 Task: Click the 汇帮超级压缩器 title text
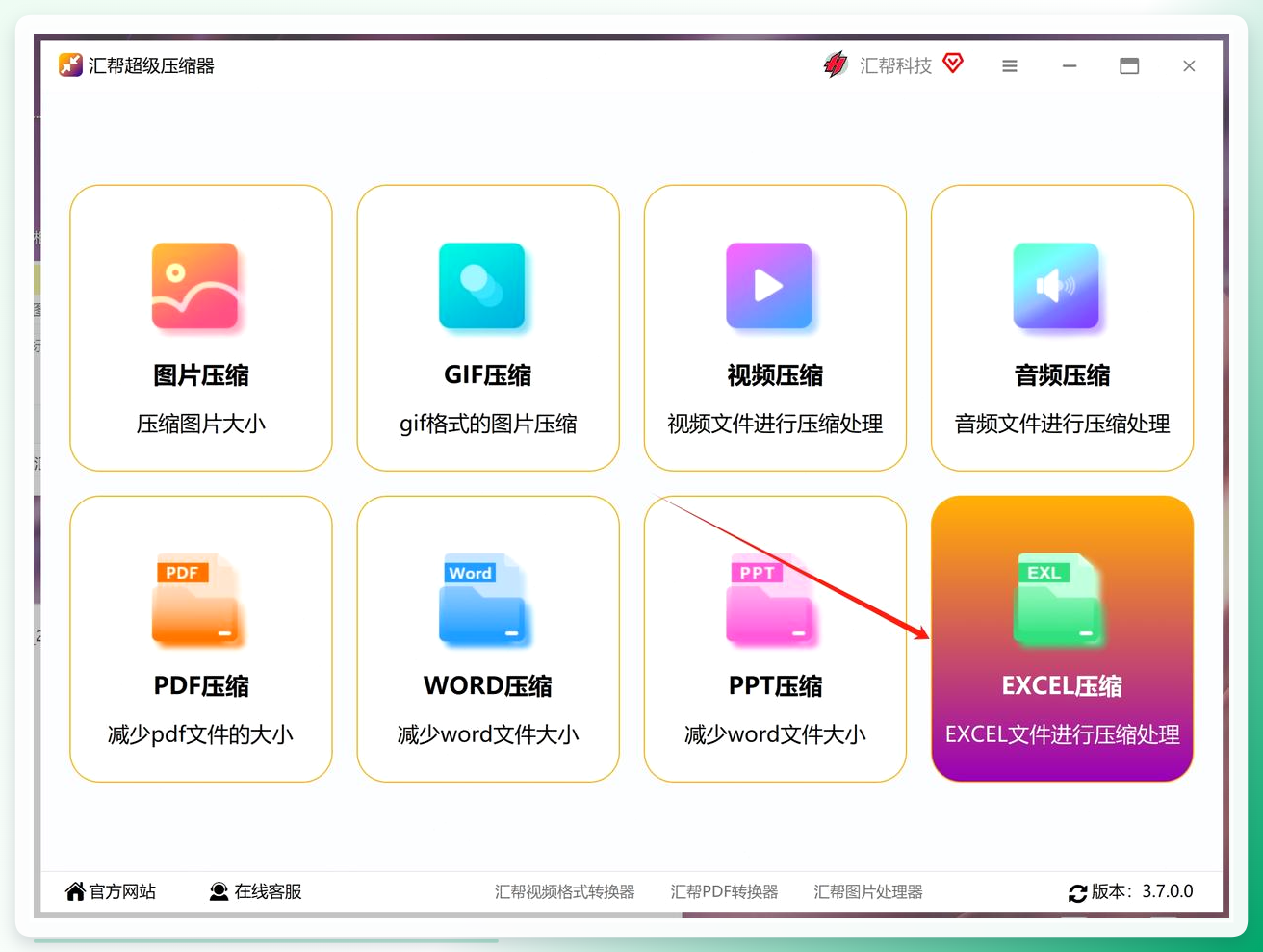pos(151,65)
